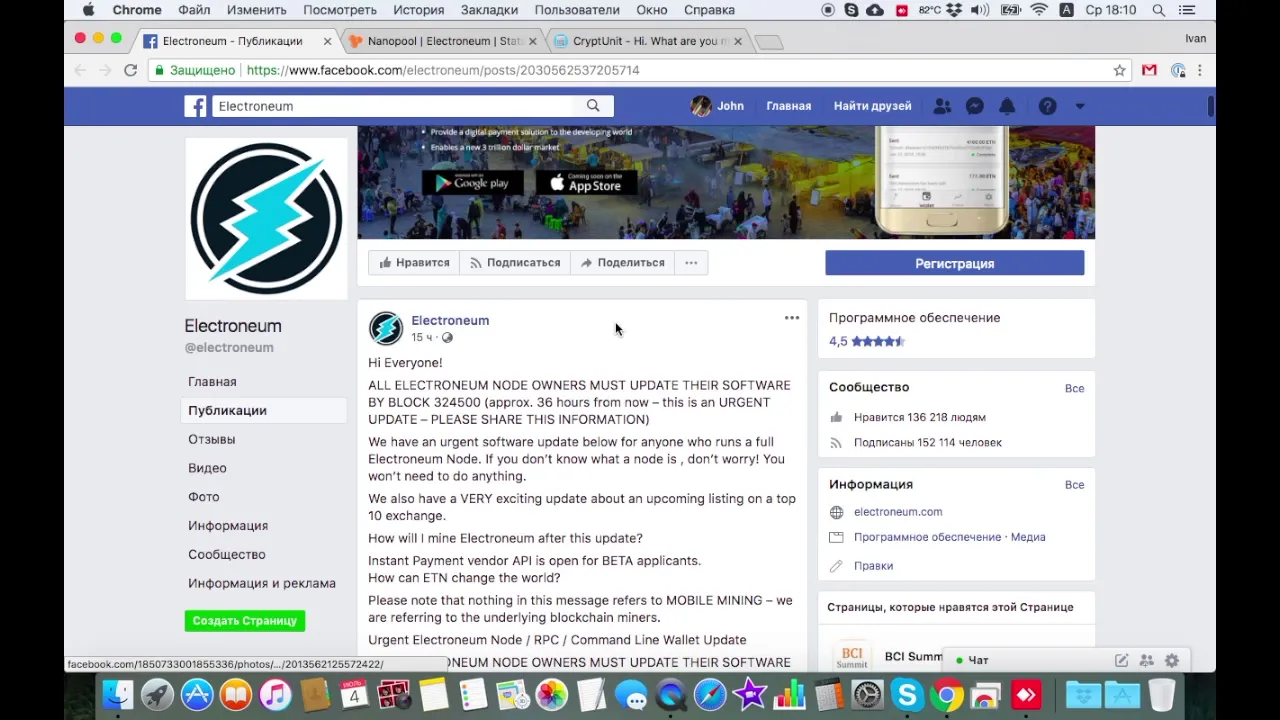Click the 4,5 star rating
This screenshot has height=720, width=1280.
coord(866,341)
